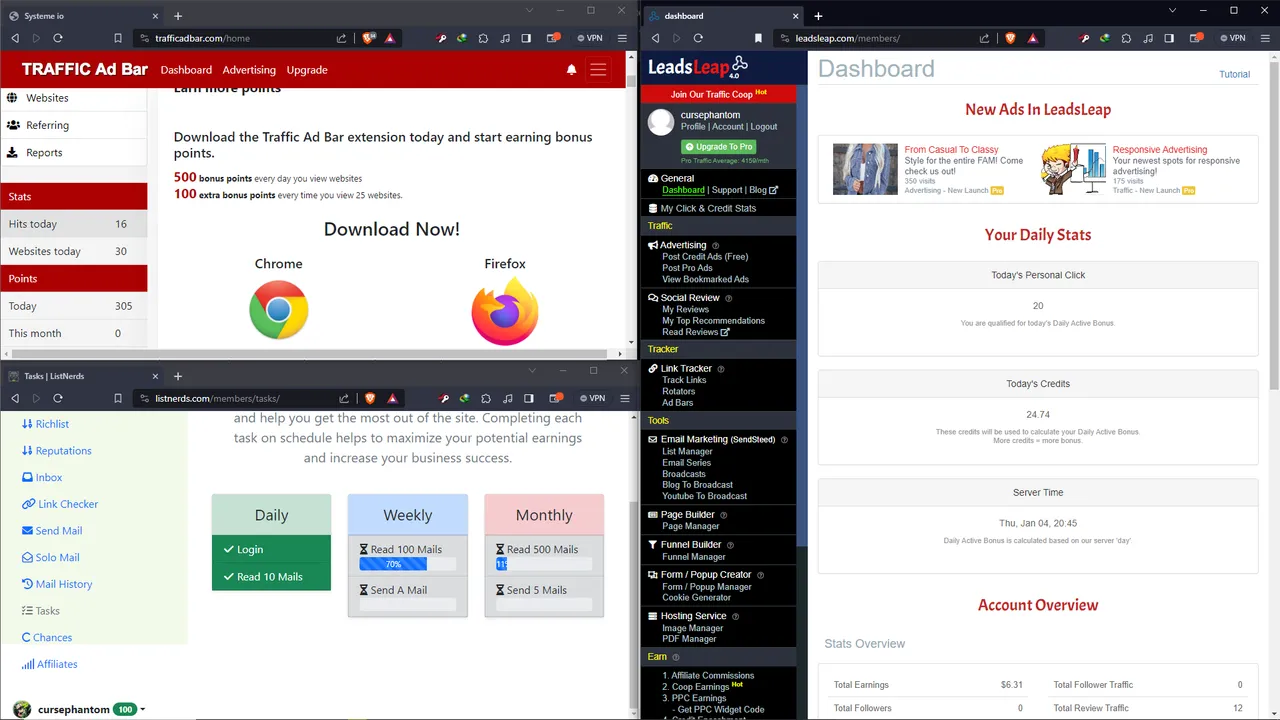Click share icon in trafficadbar.com address bar

[342, 38]
